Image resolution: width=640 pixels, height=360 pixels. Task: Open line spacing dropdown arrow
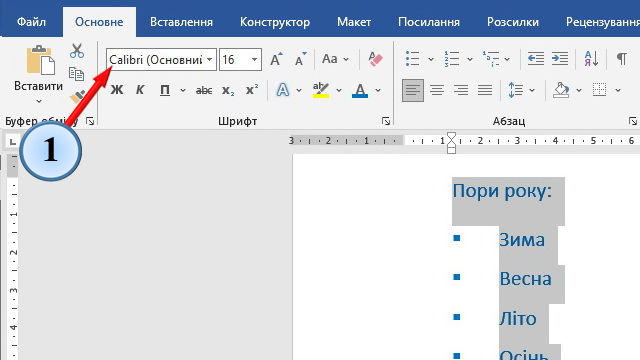pyautogui.click(x=532, y=90)
